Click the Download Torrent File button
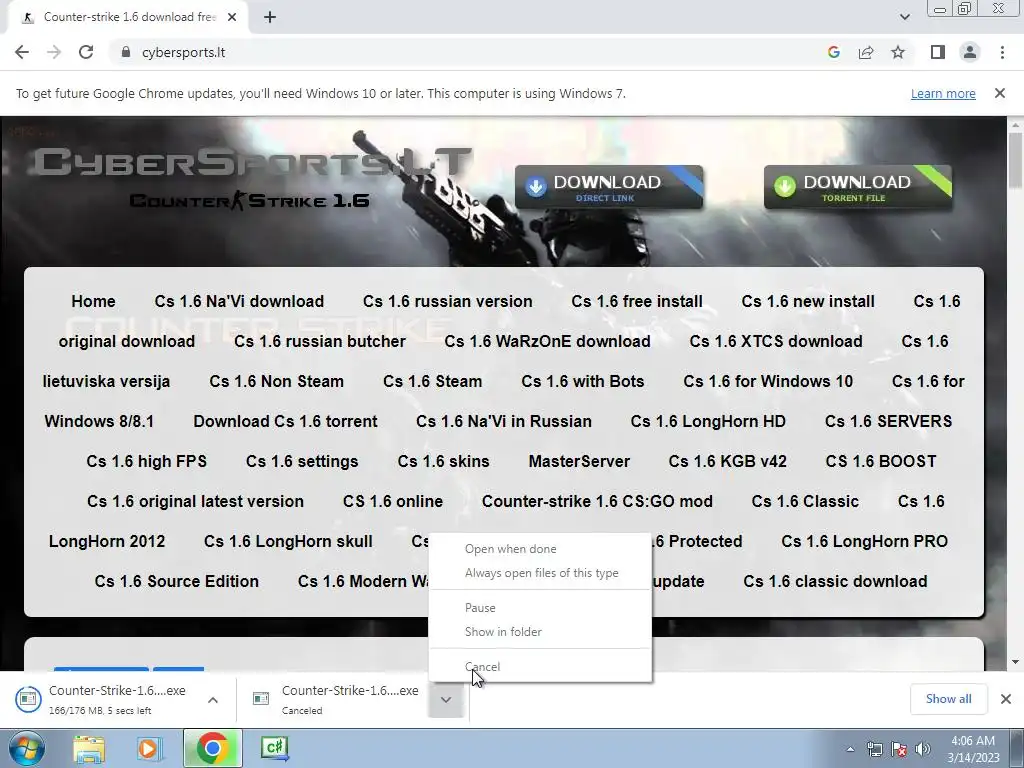 point(858,187)
